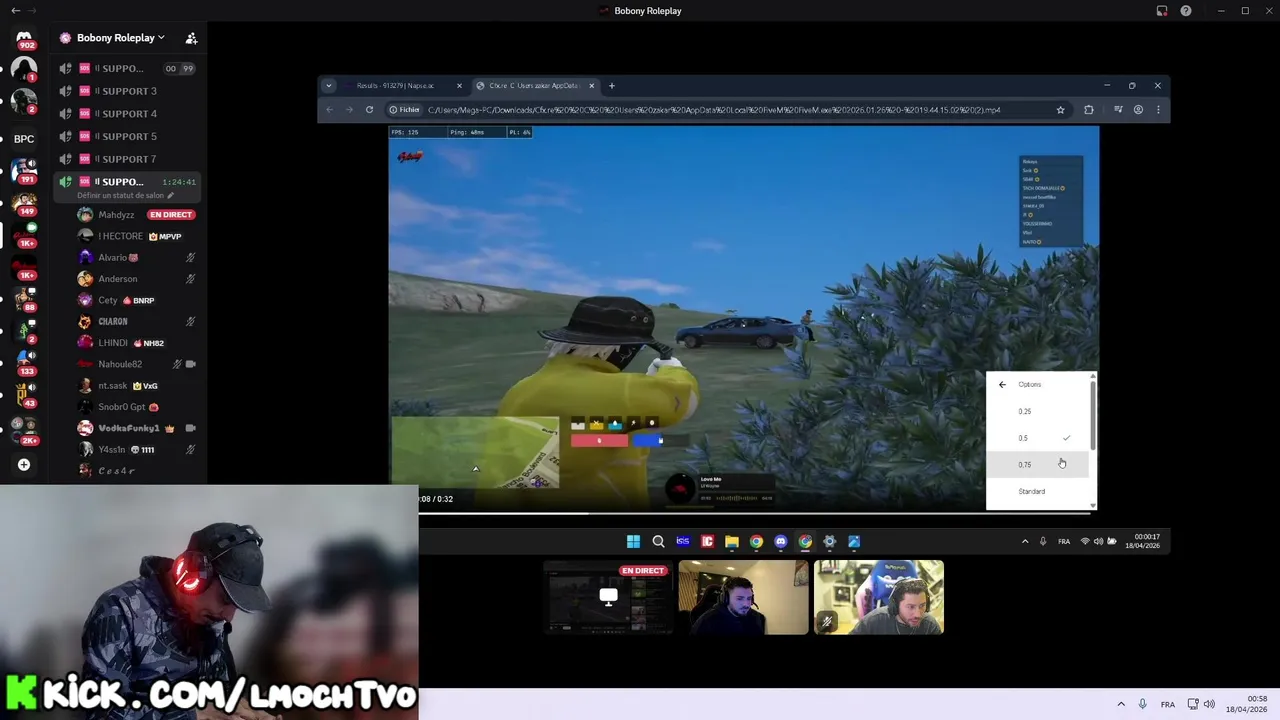Open Chrome profile icon in stream

[1138, 110]
